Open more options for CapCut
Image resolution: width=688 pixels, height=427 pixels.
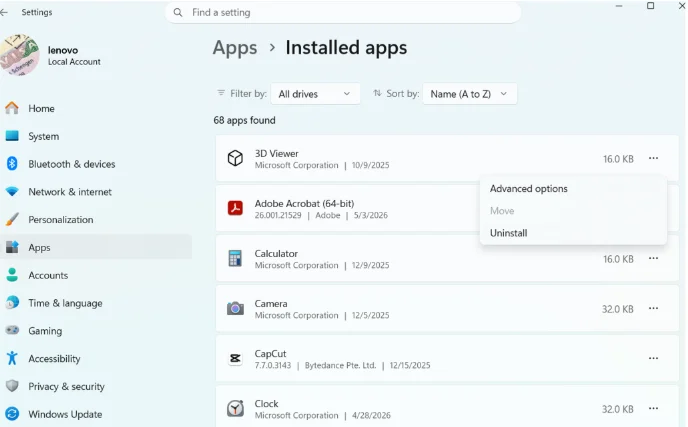(x=653, y=359)
